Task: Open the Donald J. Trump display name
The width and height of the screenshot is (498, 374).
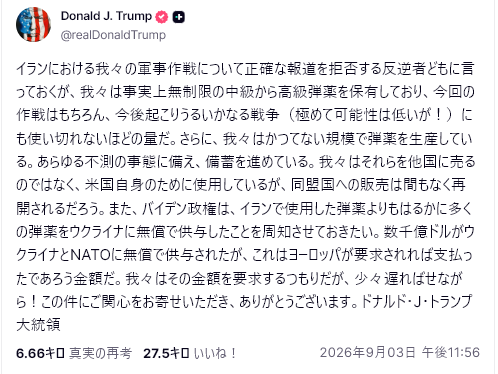Action: (106, 16)
